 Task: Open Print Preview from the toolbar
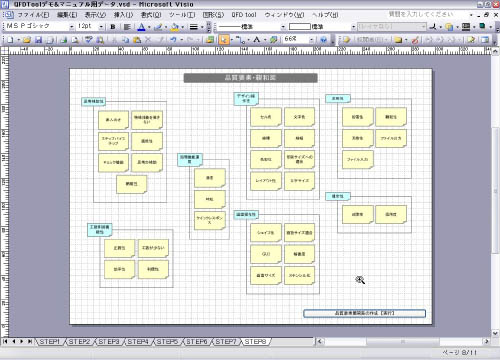(x=75, y=40)
